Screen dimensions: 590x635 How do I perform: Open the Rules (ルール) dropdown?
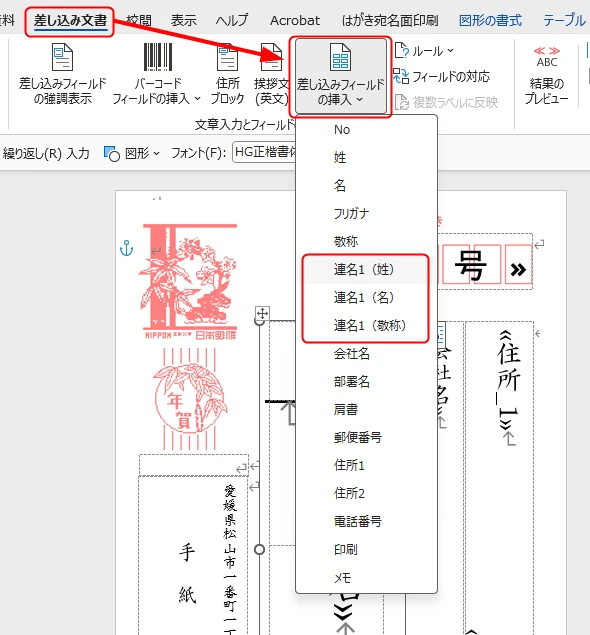[424, 51]
